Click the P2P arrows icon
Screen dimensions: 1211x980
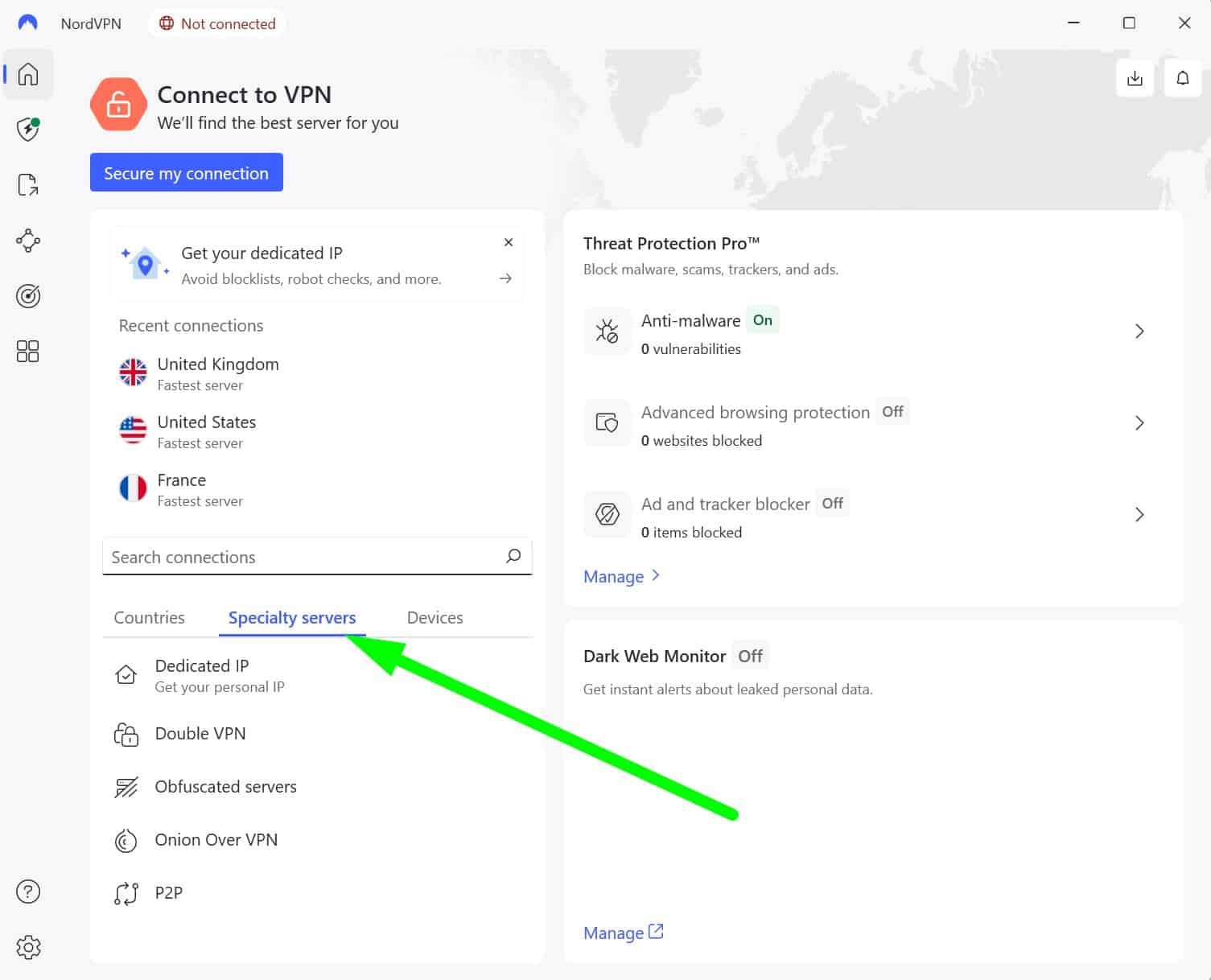pyautogui.click(x=126, y=893)
